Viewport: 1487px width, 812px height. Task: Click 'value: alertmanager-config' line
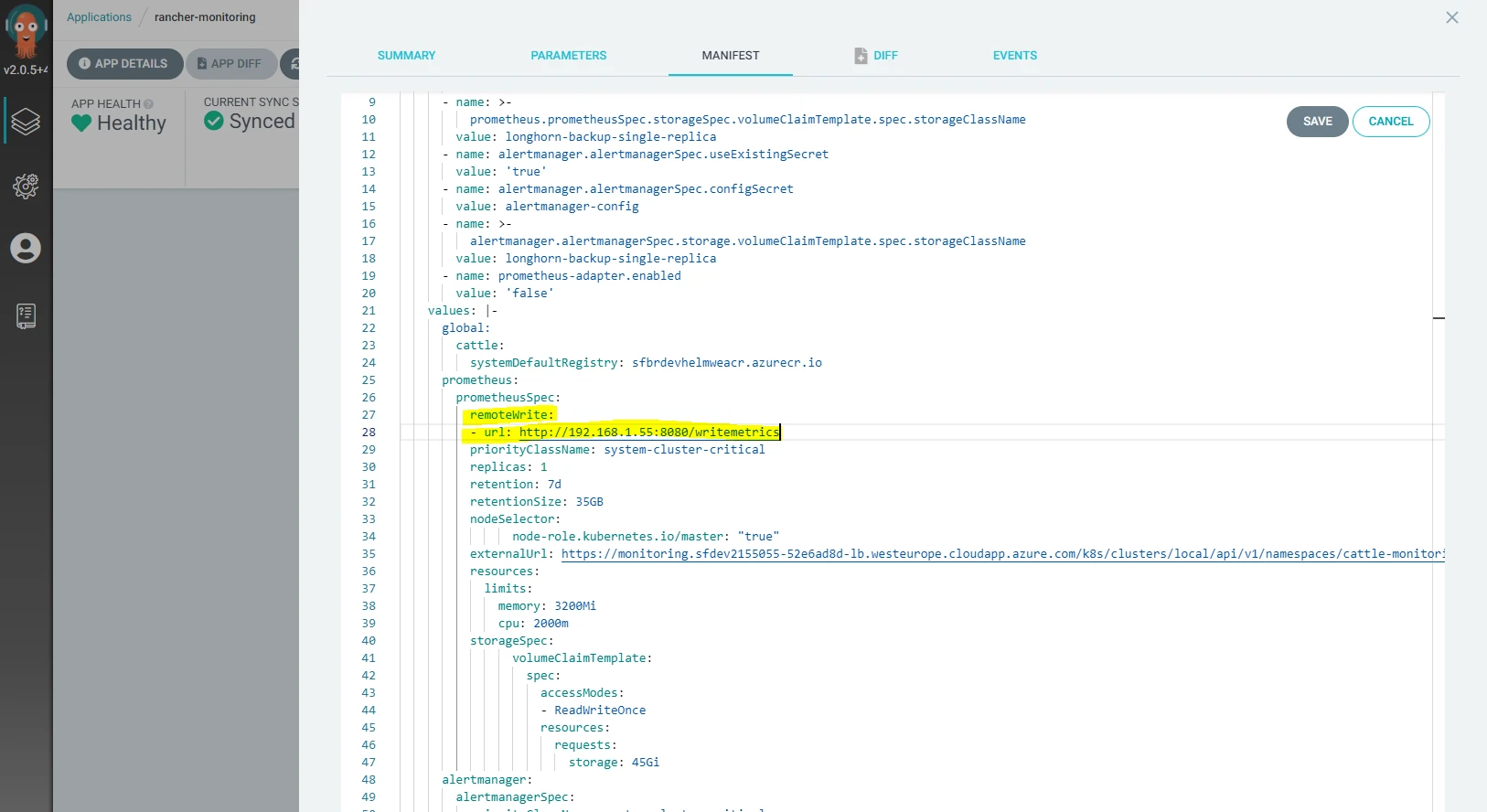(548, 207)
